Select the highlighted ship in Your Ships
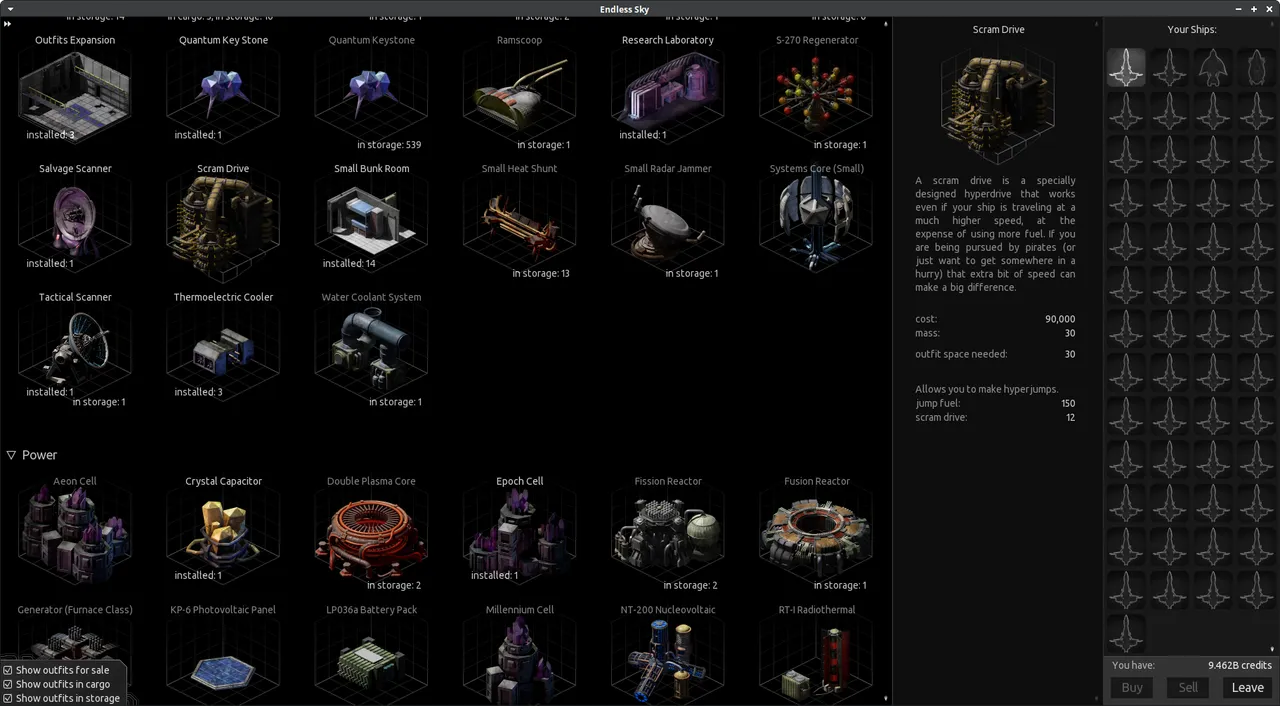 [x=1126, y=67]
